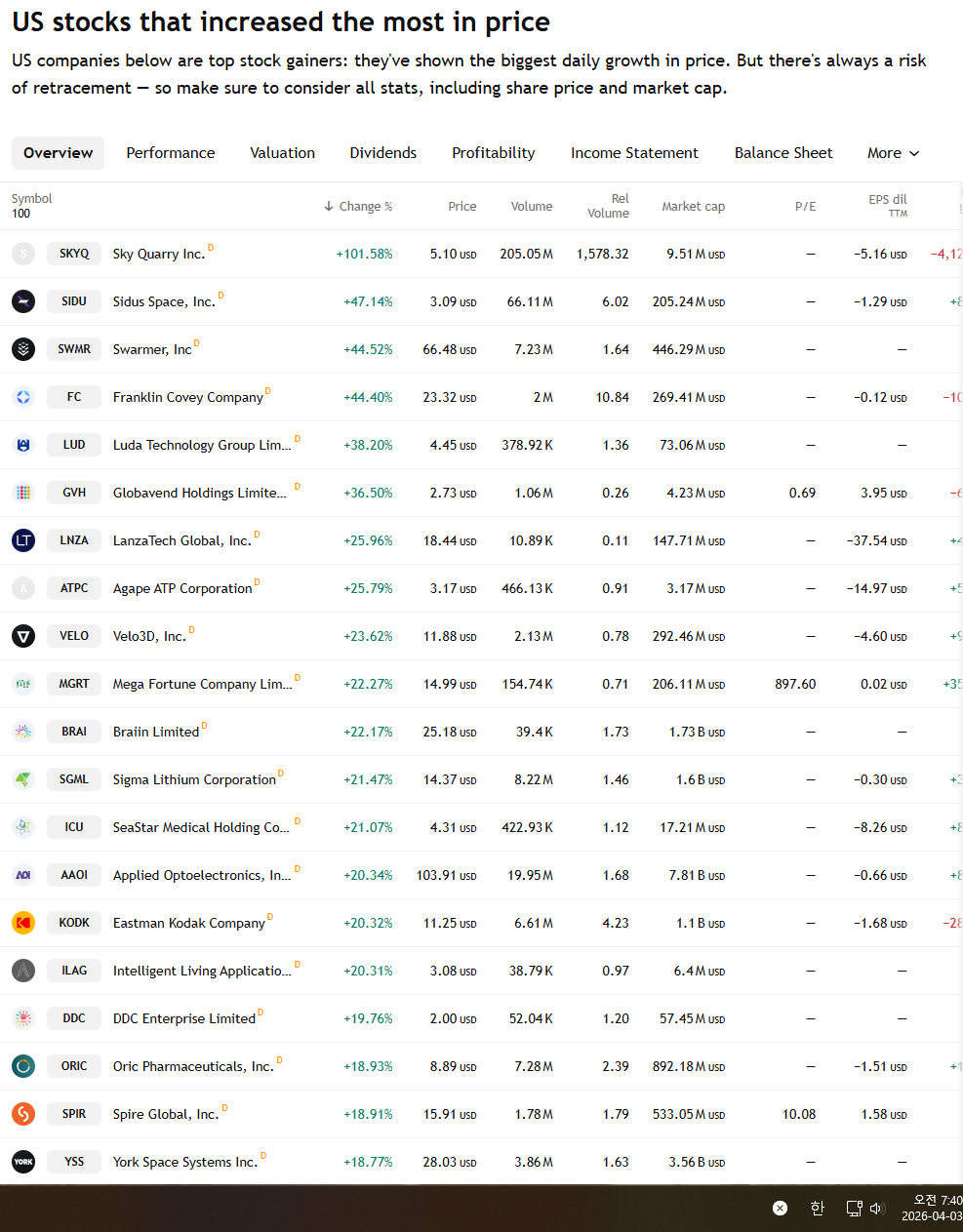Click the York Space Systems logo
Screen dimensions: 963x1232
click(23, 1162)
